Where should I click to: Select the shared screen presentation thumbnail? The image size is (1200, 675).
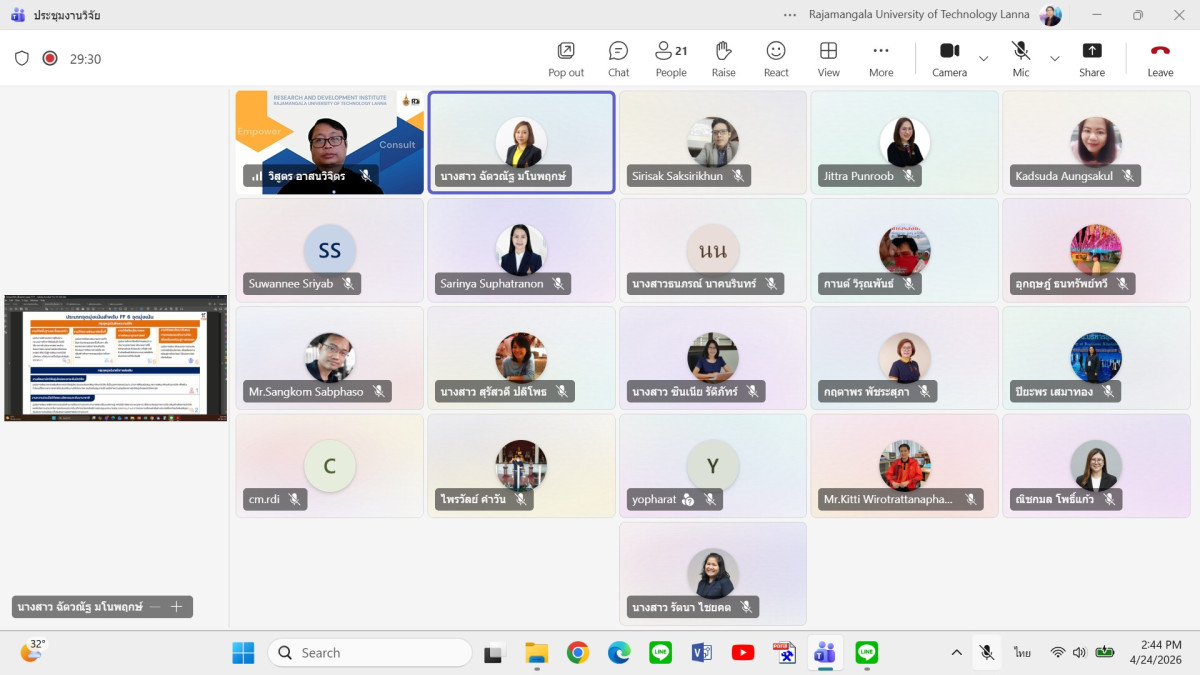tap(115, 357)
